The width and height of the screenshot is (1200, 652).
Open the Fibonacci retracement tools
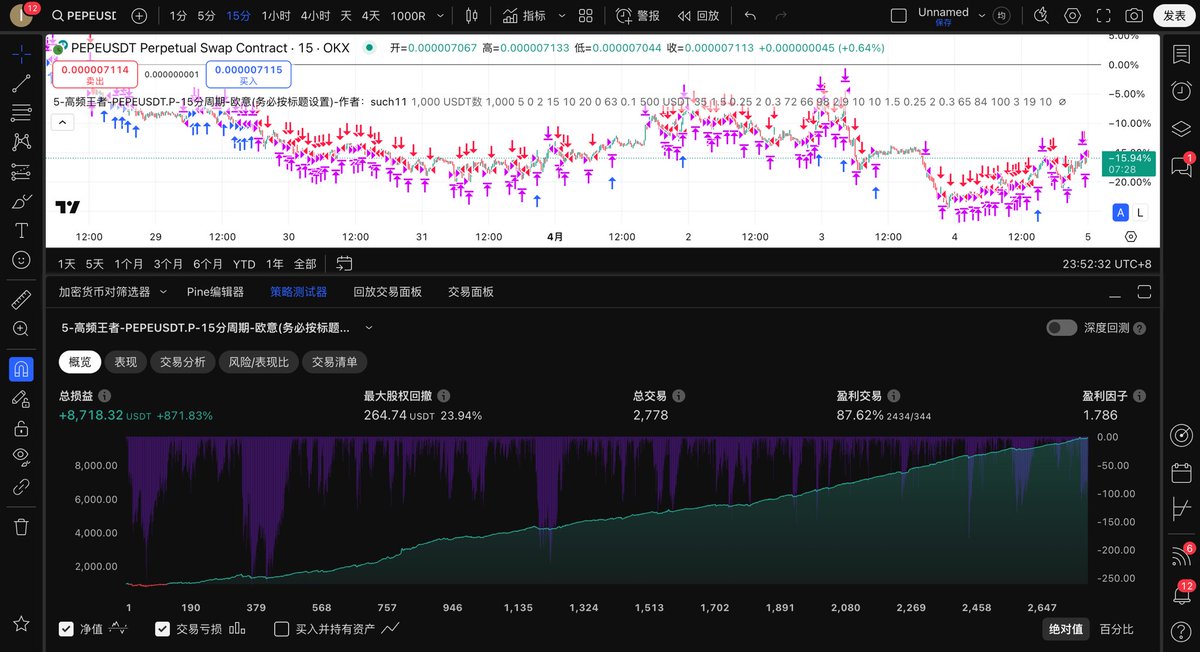click(21, 112)
